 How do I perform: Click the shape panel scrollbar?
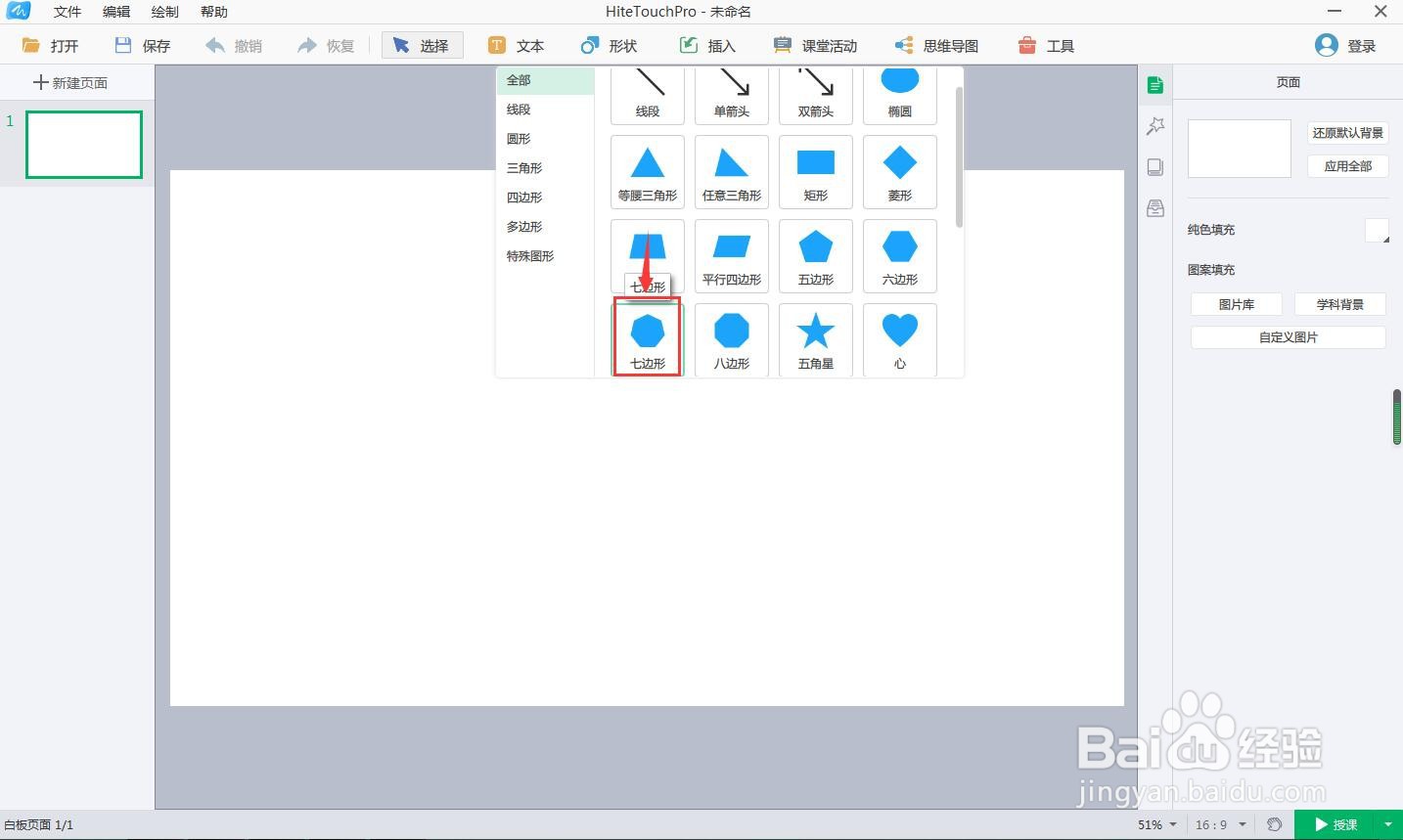(x=959, y=156)
